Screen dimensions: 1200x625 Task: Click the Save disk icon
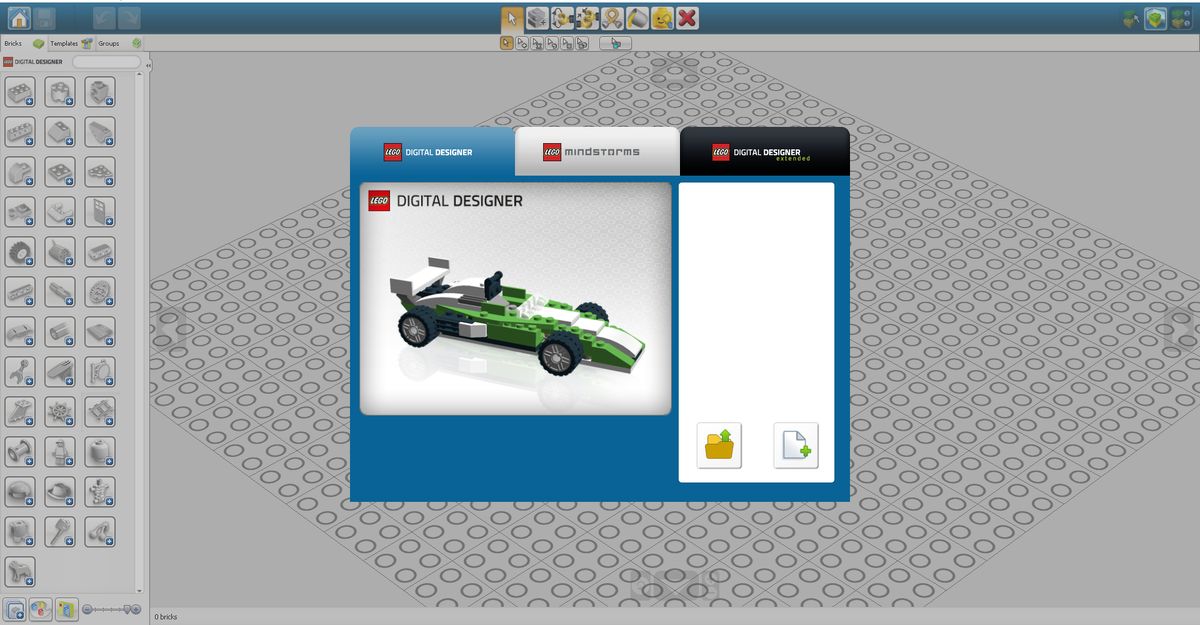pos(44,17)
